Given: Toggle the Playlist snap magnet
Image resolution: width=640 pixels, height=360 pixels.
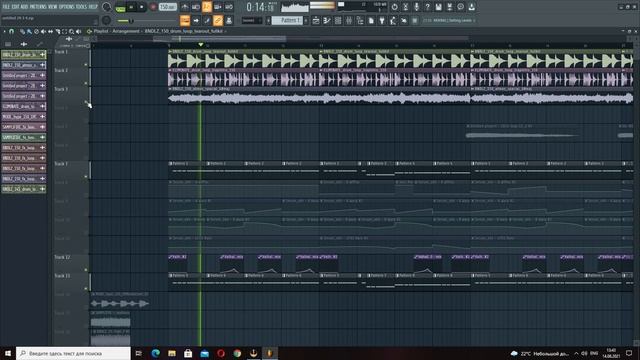Looking at the screenshot, I should pyautogui.click(x=11, y=31).
